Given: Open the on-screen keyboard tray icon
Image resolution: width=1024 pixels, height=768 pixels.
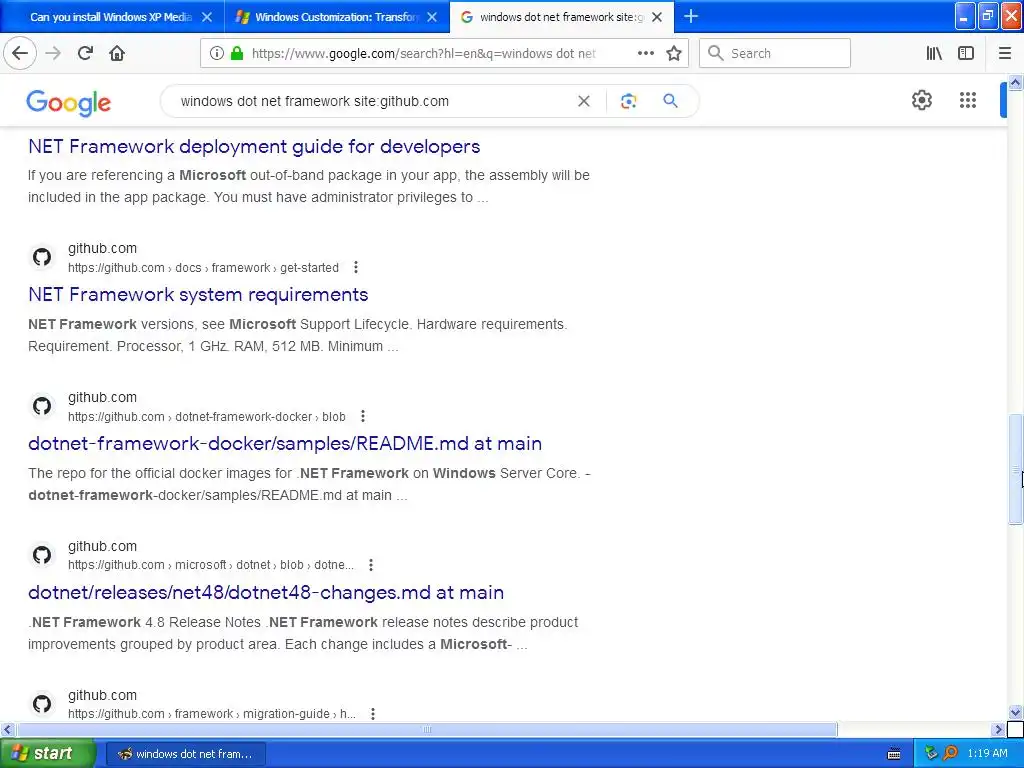Looking at the screenshot, I should point(894,754).
